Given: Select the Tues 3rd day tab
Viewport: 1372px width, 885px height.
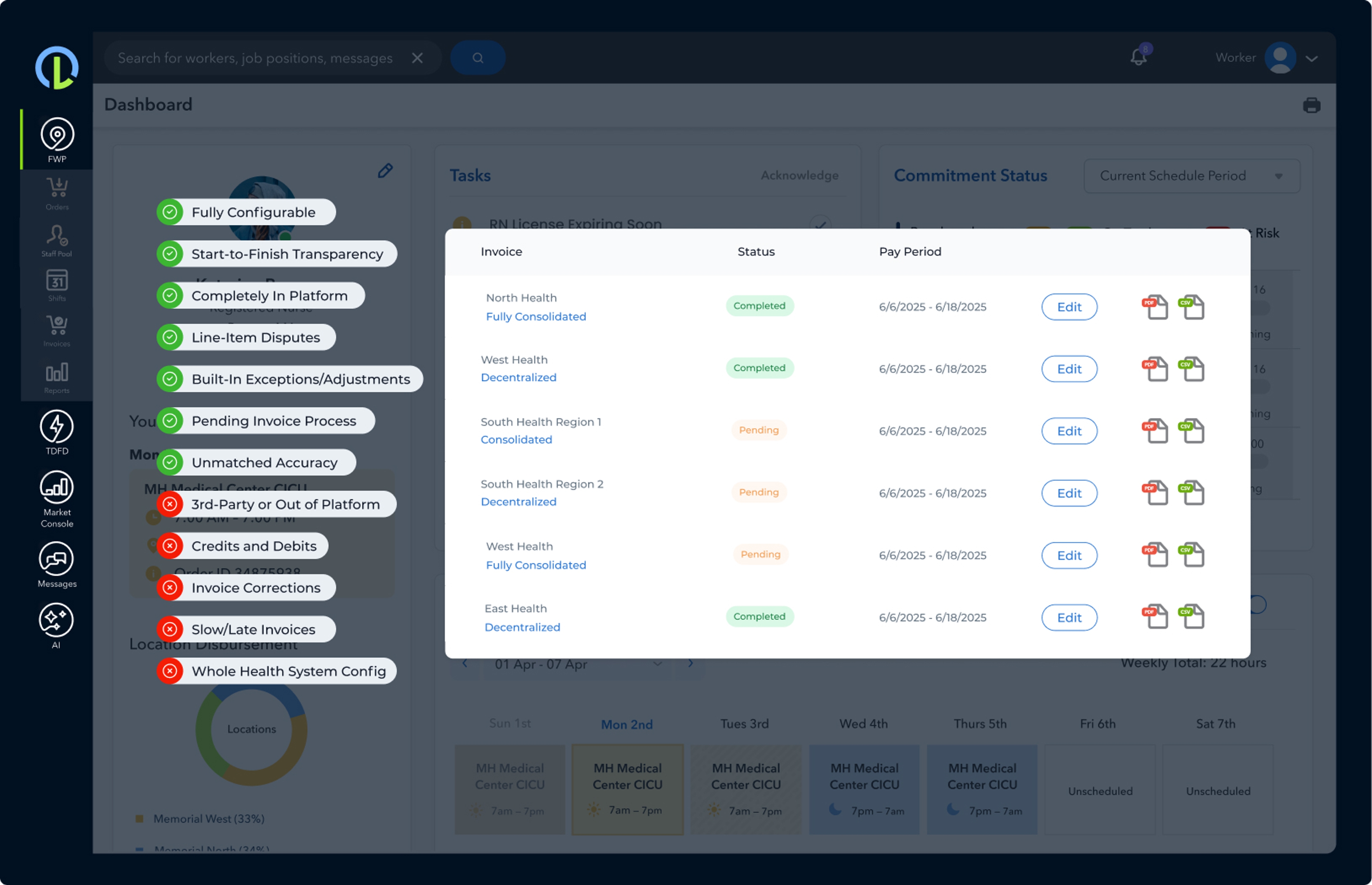Looking at the screenshot, I should point(745,724).
